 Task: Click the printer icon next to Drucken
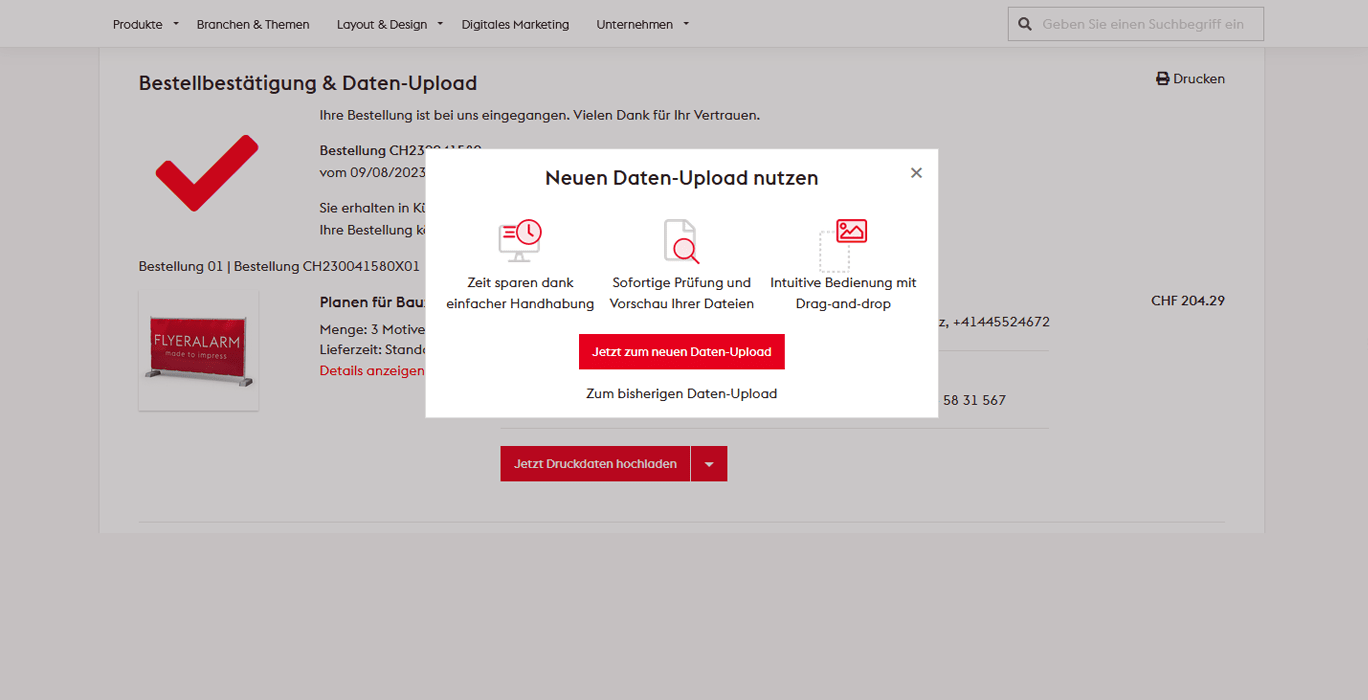pos(1163,79)
